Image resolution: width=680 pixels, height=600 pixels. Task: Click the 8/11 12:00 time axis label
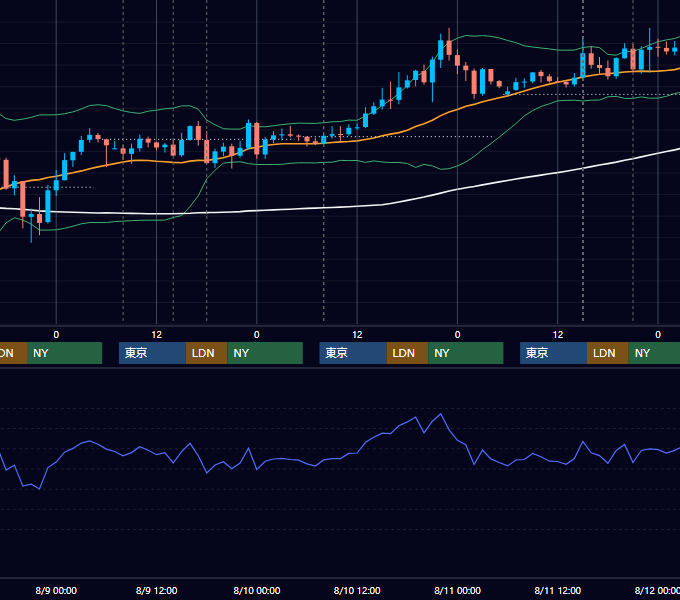[x=557, y=590]
